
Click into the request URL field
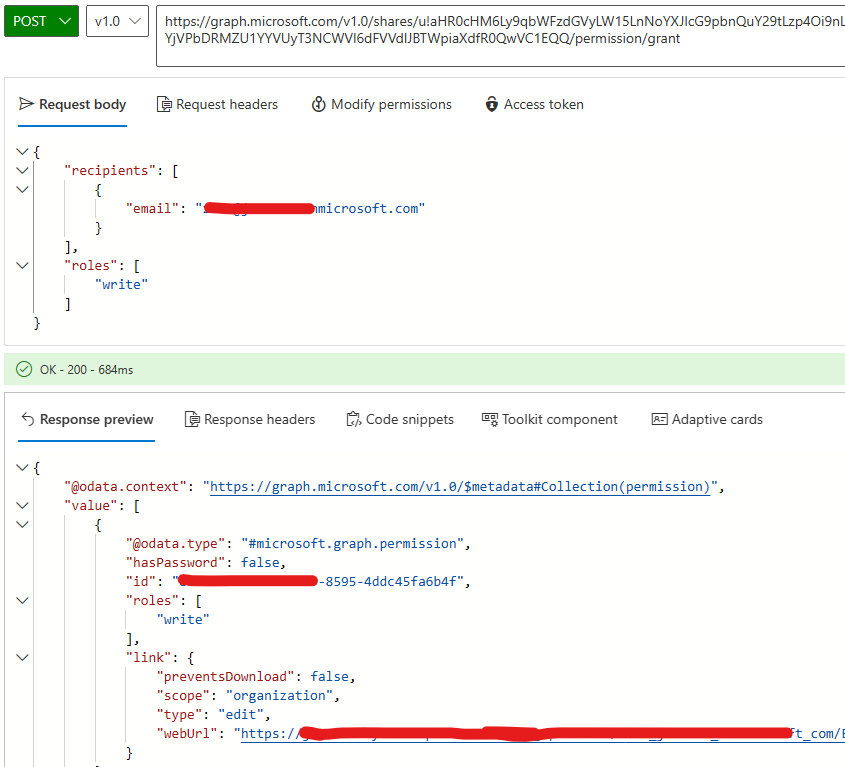click(501, 36)
